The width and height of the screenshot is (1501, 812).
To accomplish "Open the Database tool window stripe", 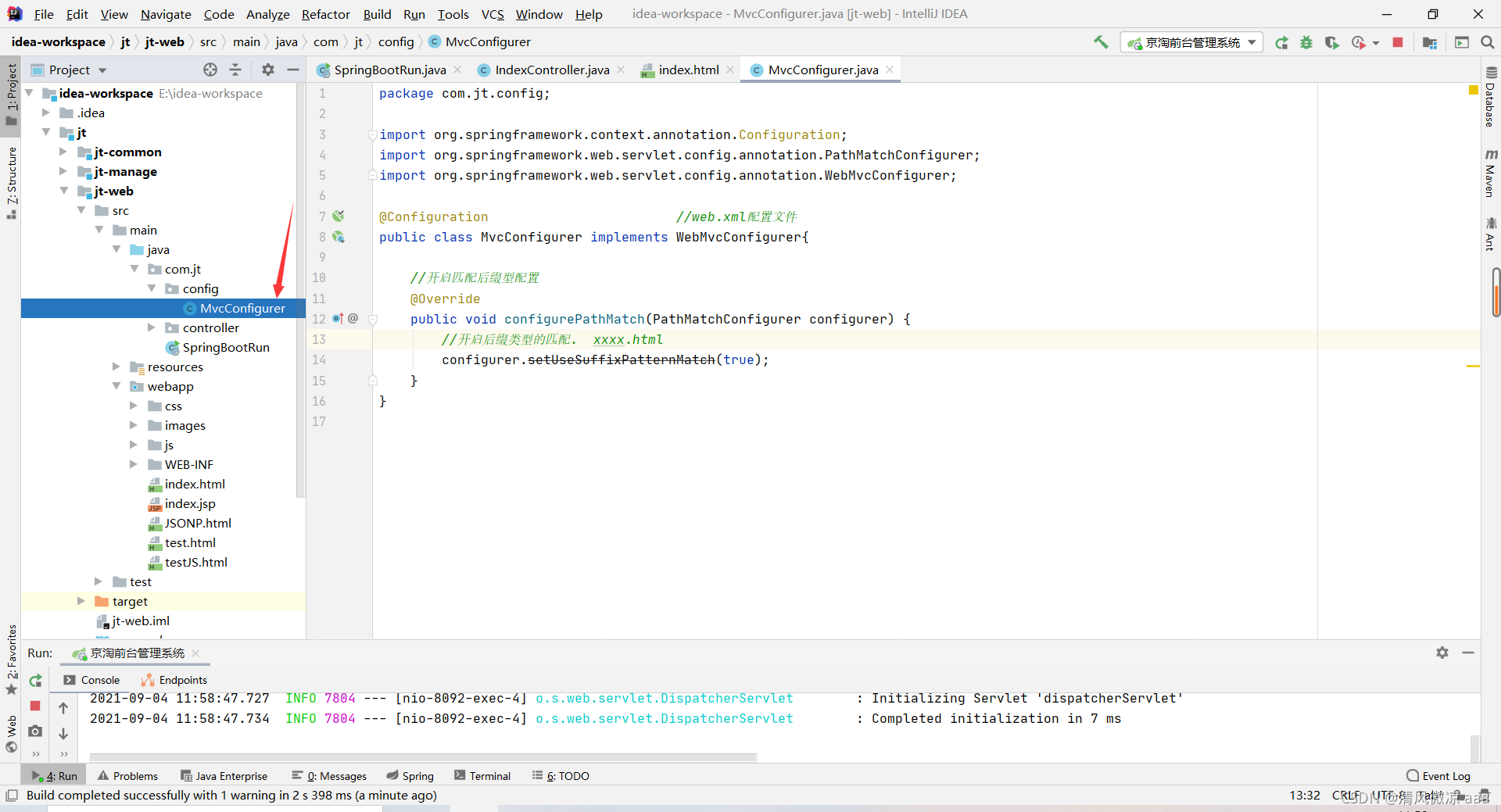I will (x=1491, y=96).
